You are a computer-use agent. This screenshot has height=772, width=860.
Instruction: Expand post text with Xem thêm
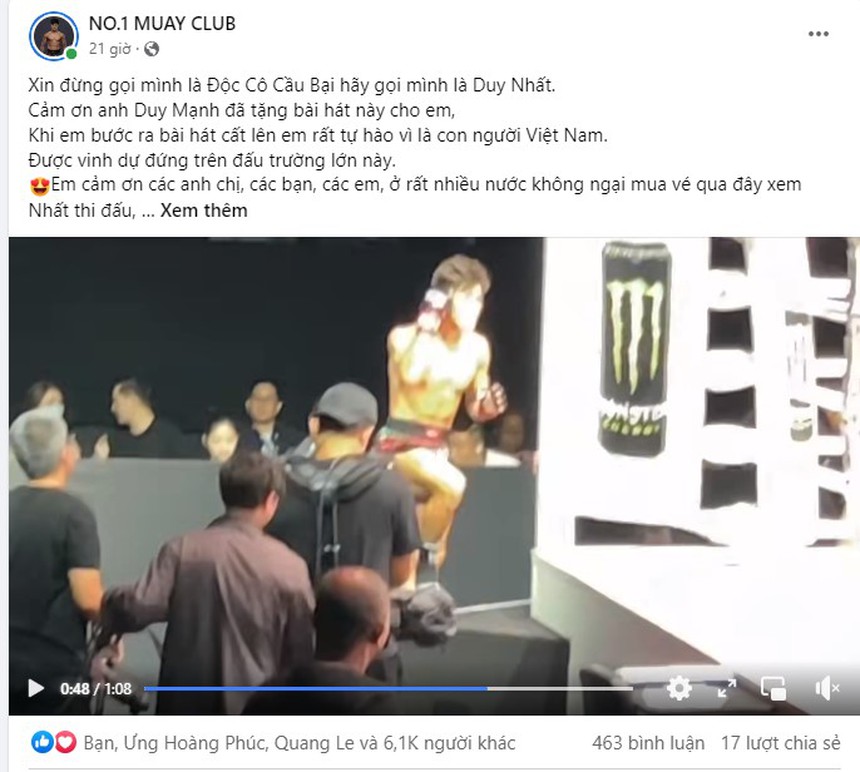pyautogui.click(x=203, y=211)
